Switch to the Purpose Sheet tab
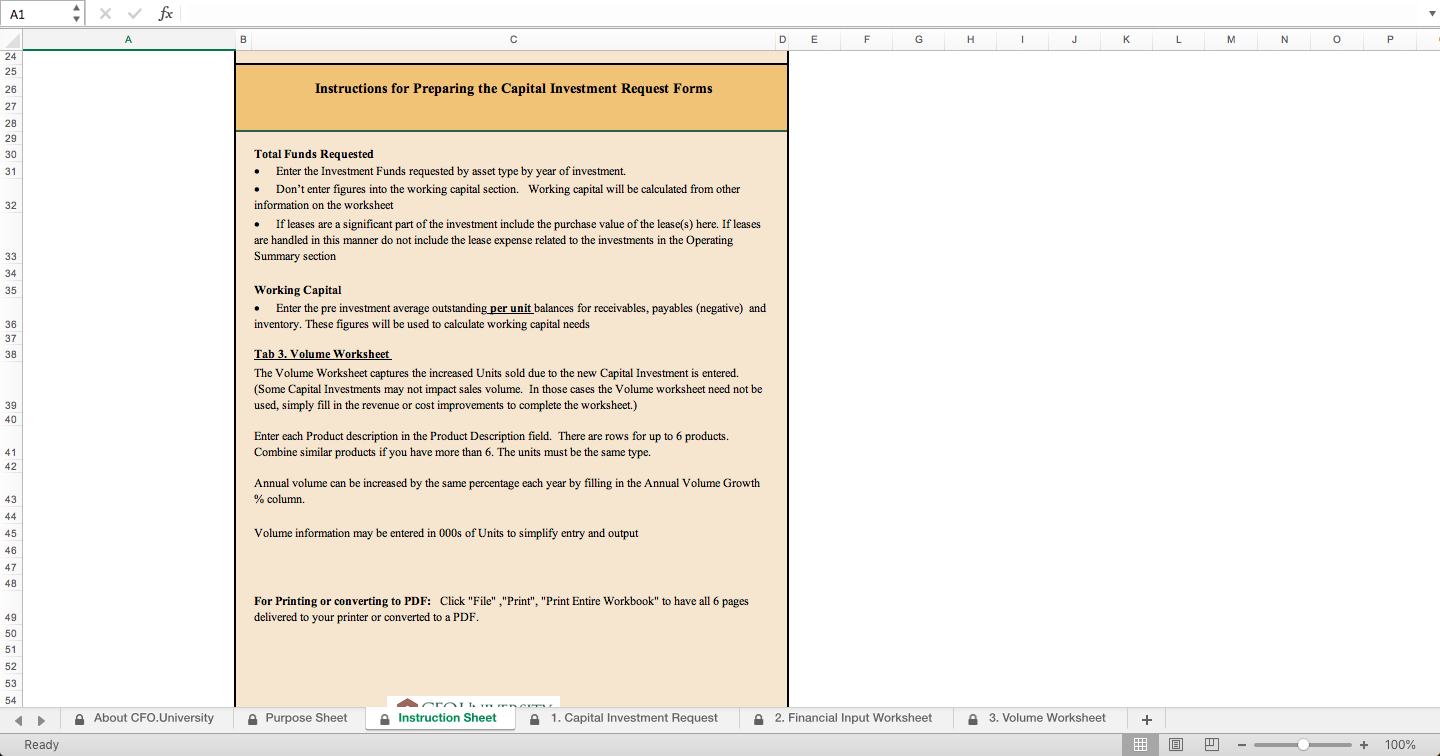Screen dimensions: 1440x756 297,718
